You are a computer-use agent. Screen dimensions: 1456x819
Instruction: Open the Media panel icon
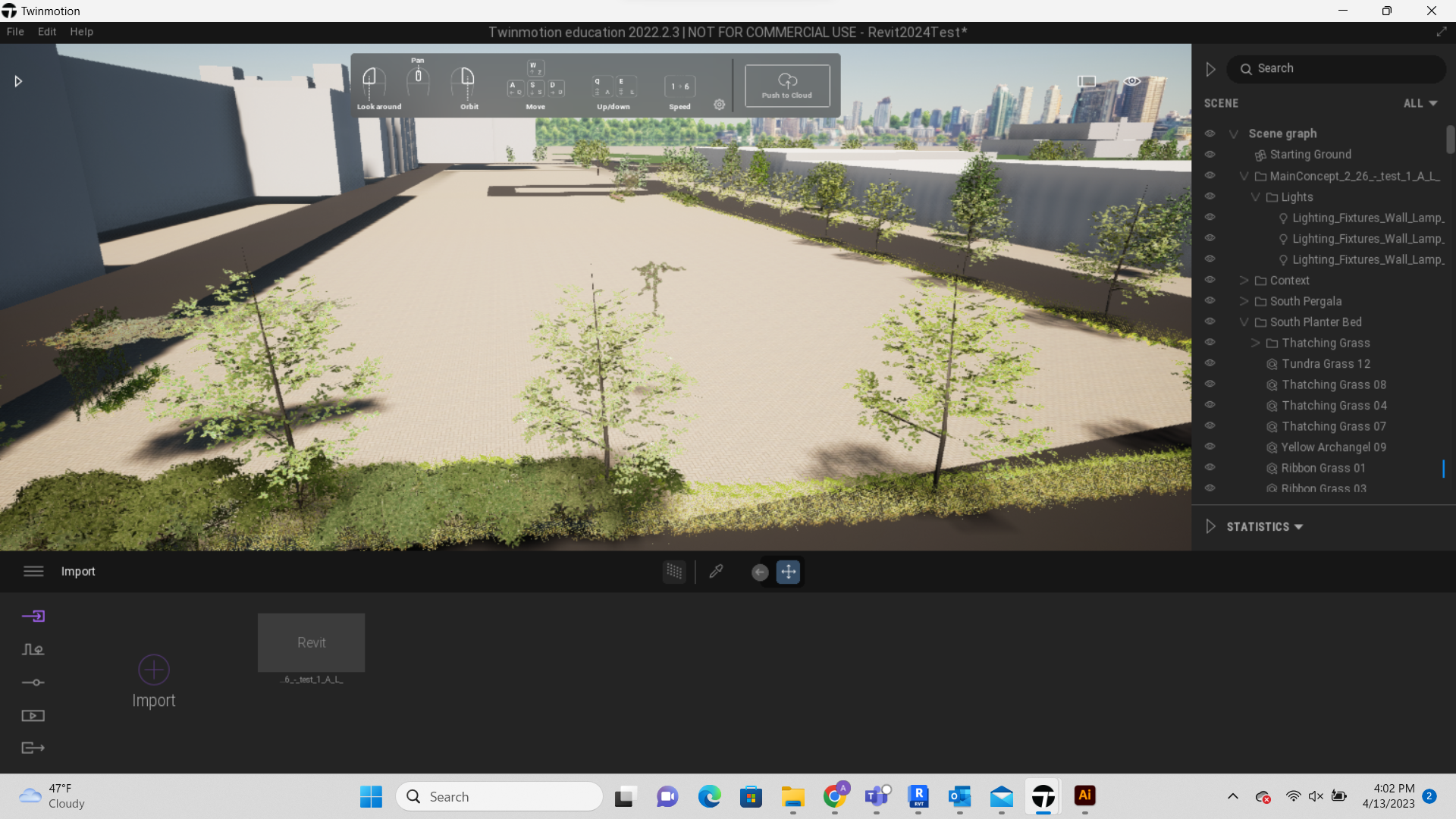click(x=33, y=715)
